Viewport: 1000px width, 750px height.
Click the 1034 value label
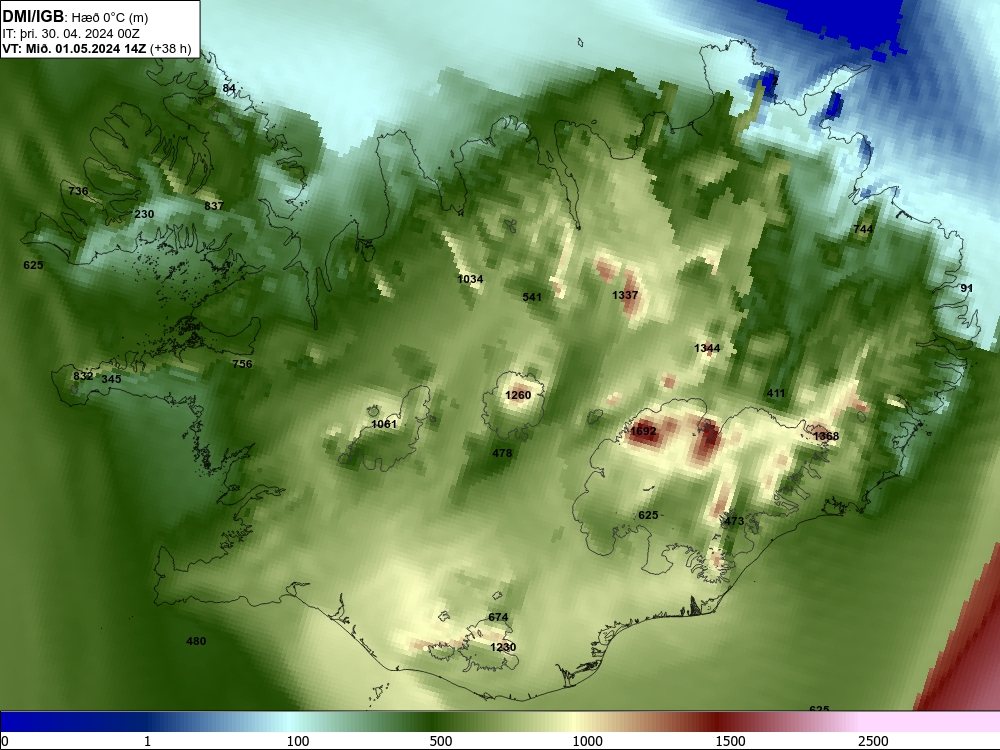(x=470, y=279)
